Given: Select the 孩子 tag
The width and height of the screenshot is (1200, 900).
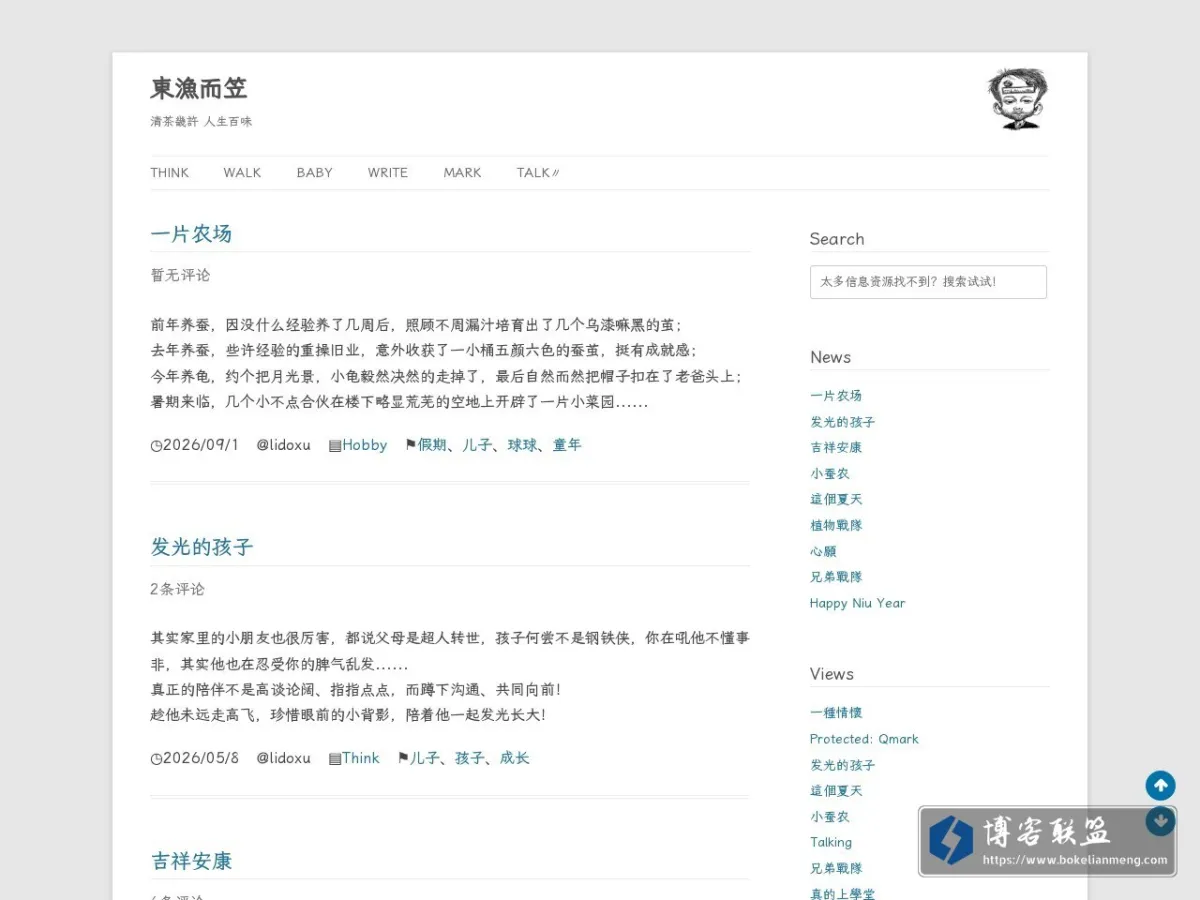Looking at the screenshot, I should click(470, 758).
